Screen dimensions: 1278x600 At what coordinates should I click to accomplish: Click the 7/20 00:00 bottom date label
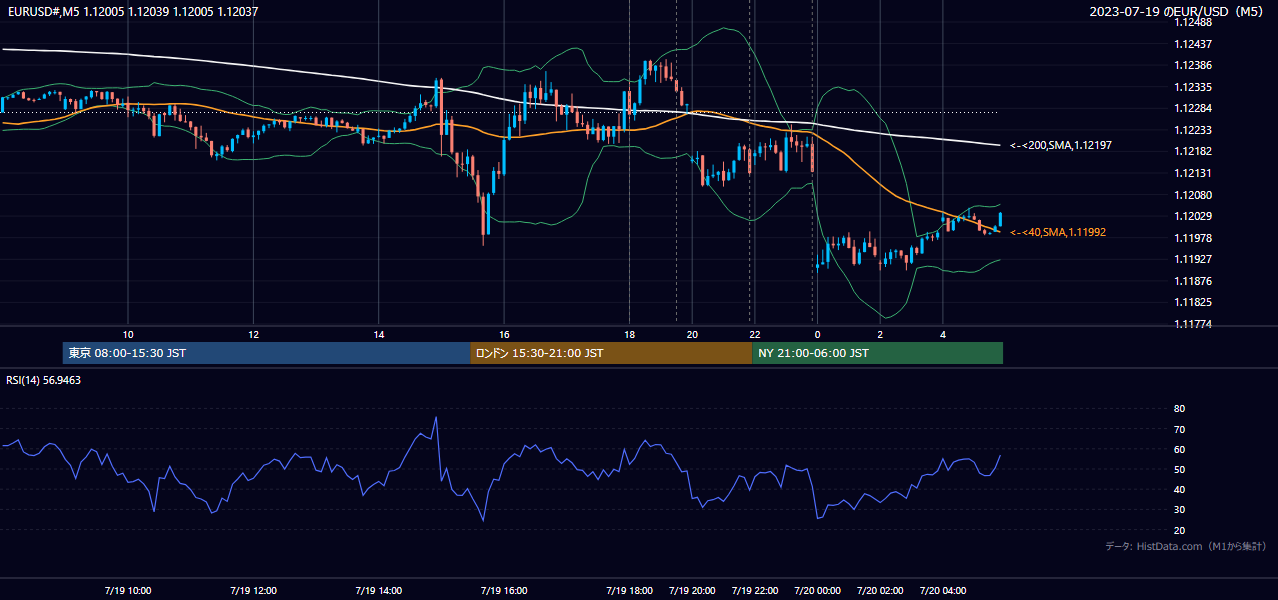click(817, 591)
